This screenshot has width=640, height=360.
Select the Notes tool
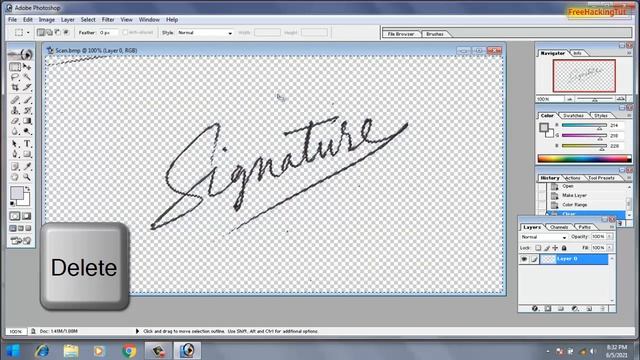click(x=15, y=167)
